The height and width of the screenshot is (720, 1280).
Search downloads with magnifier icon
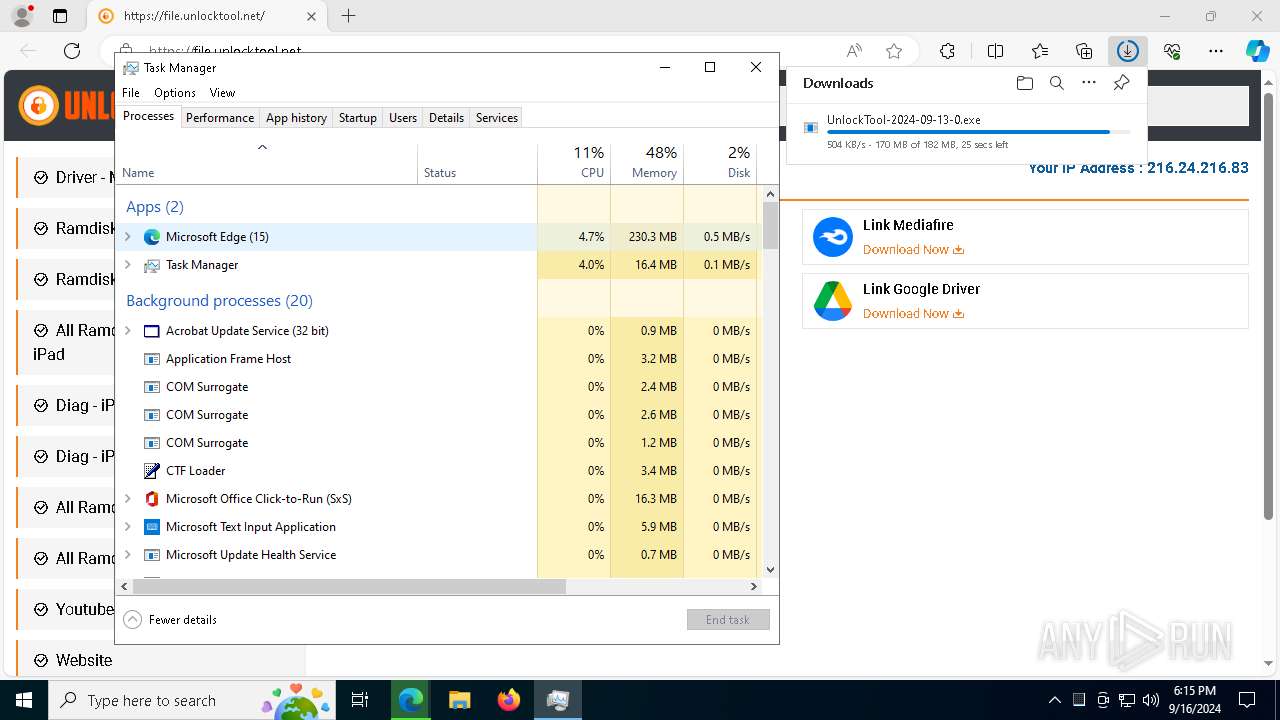coord(1056,83)
